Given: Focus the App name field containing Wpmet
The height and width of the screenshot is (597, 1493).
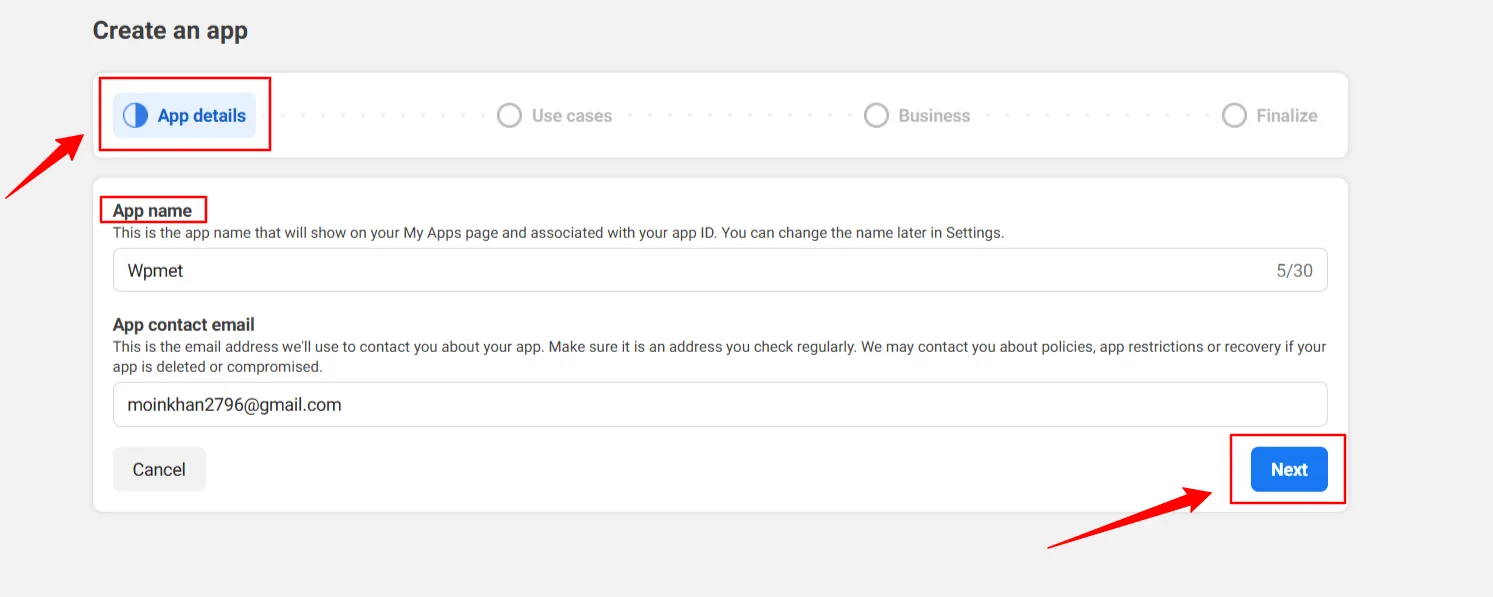Looking at the screenshot, I should tap(720, 270).
